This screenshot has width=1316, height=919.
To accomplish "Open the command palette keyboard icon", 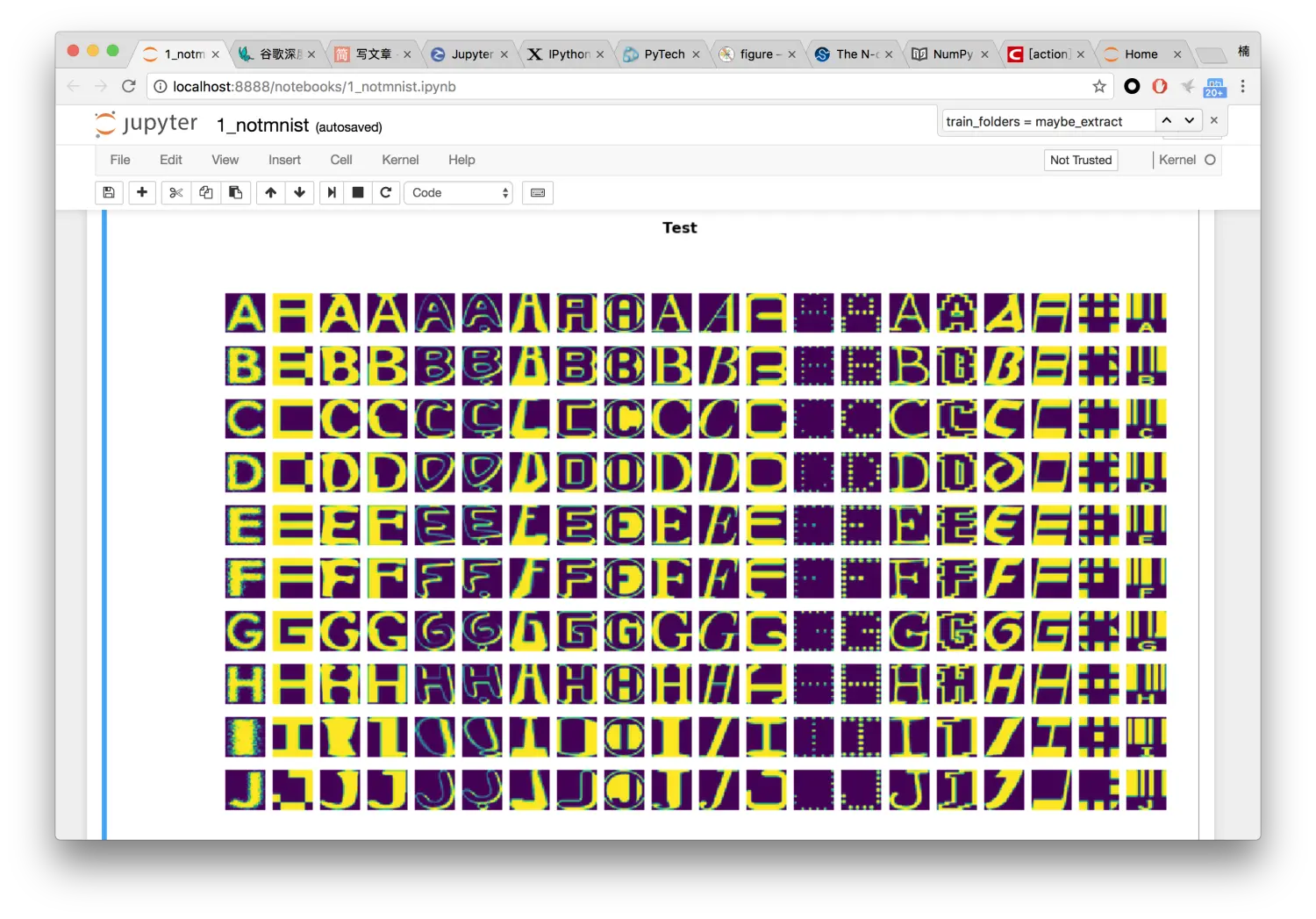I will point(538,193).
